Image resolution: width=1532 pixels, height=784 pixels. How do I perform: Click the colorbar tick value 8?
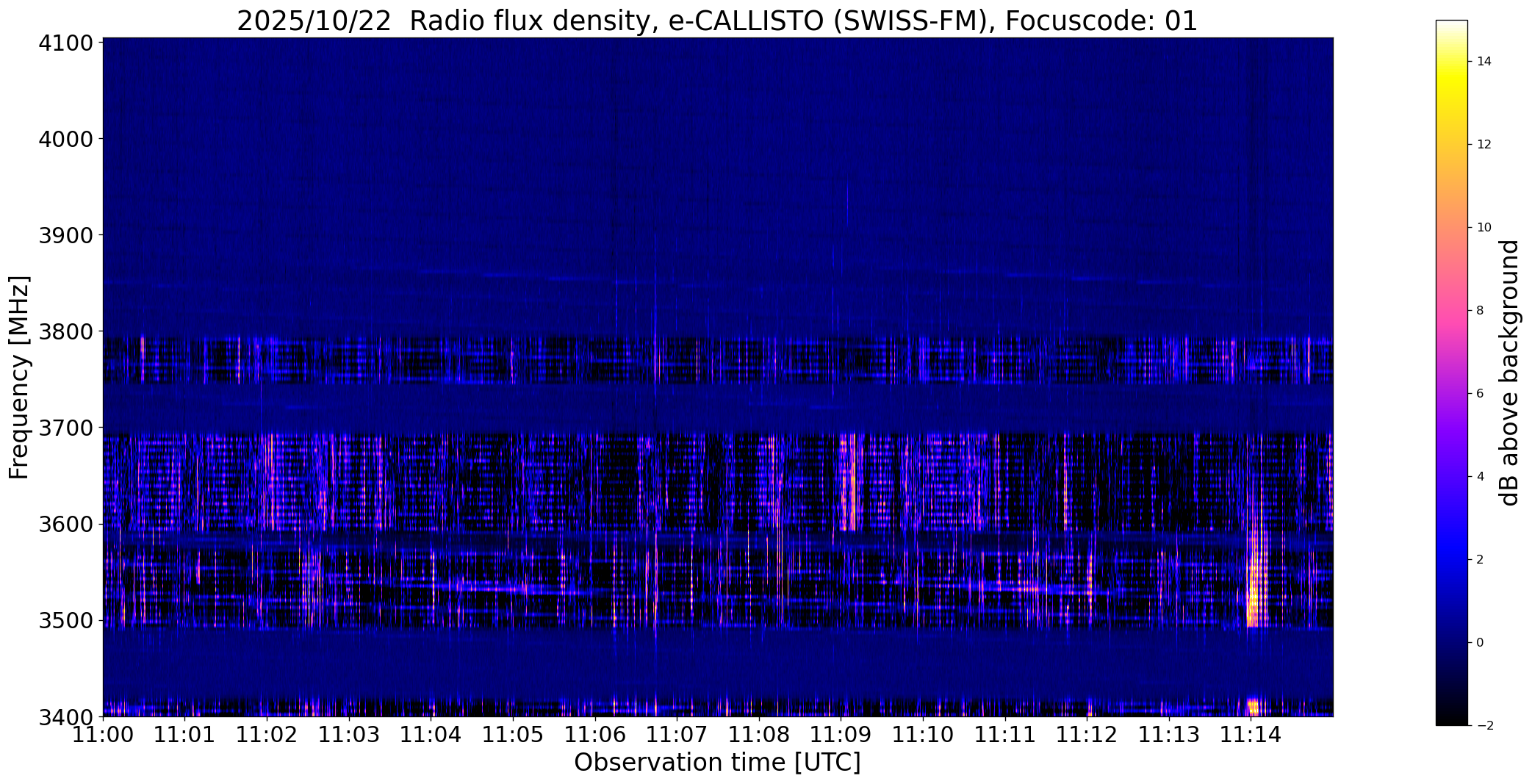click(x=1480, y=311)
